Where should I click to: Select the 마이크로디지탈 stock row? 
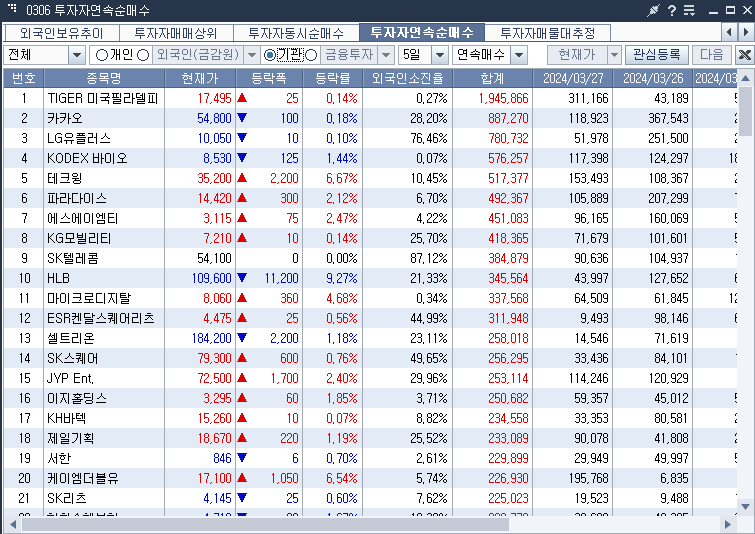(370, 298)
